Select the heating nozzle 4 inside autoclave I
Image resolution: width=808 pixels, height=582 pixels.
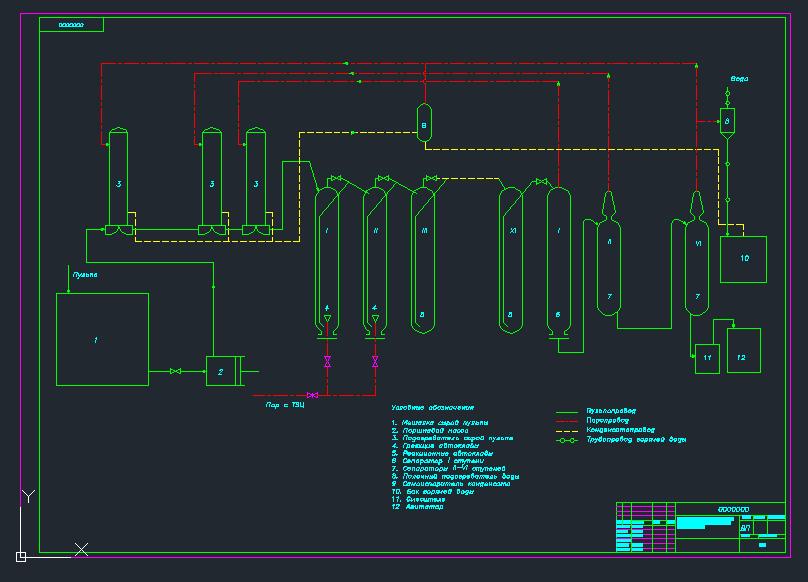pos(327,319)
